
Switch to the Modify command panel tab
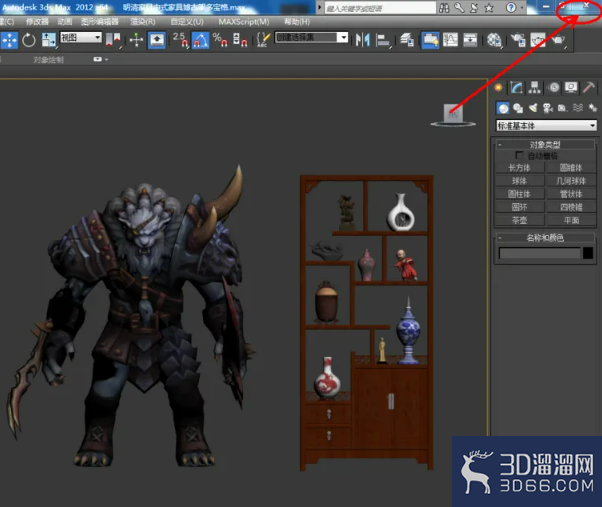click(516, 88)
